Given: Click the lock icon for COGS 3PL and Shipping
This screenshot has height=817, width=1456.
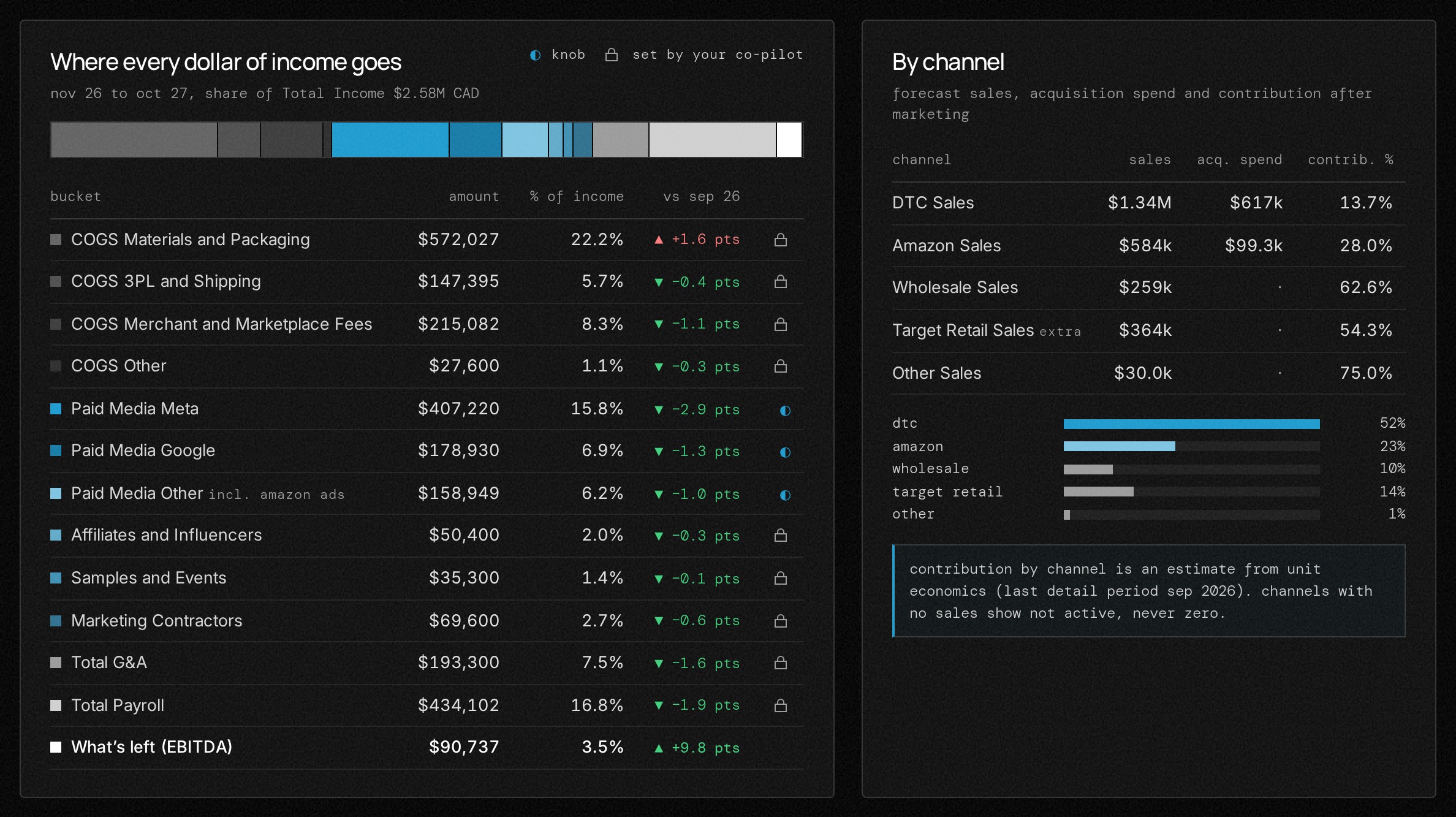Looking at the screenshot, I should click(x=780, y=281).
